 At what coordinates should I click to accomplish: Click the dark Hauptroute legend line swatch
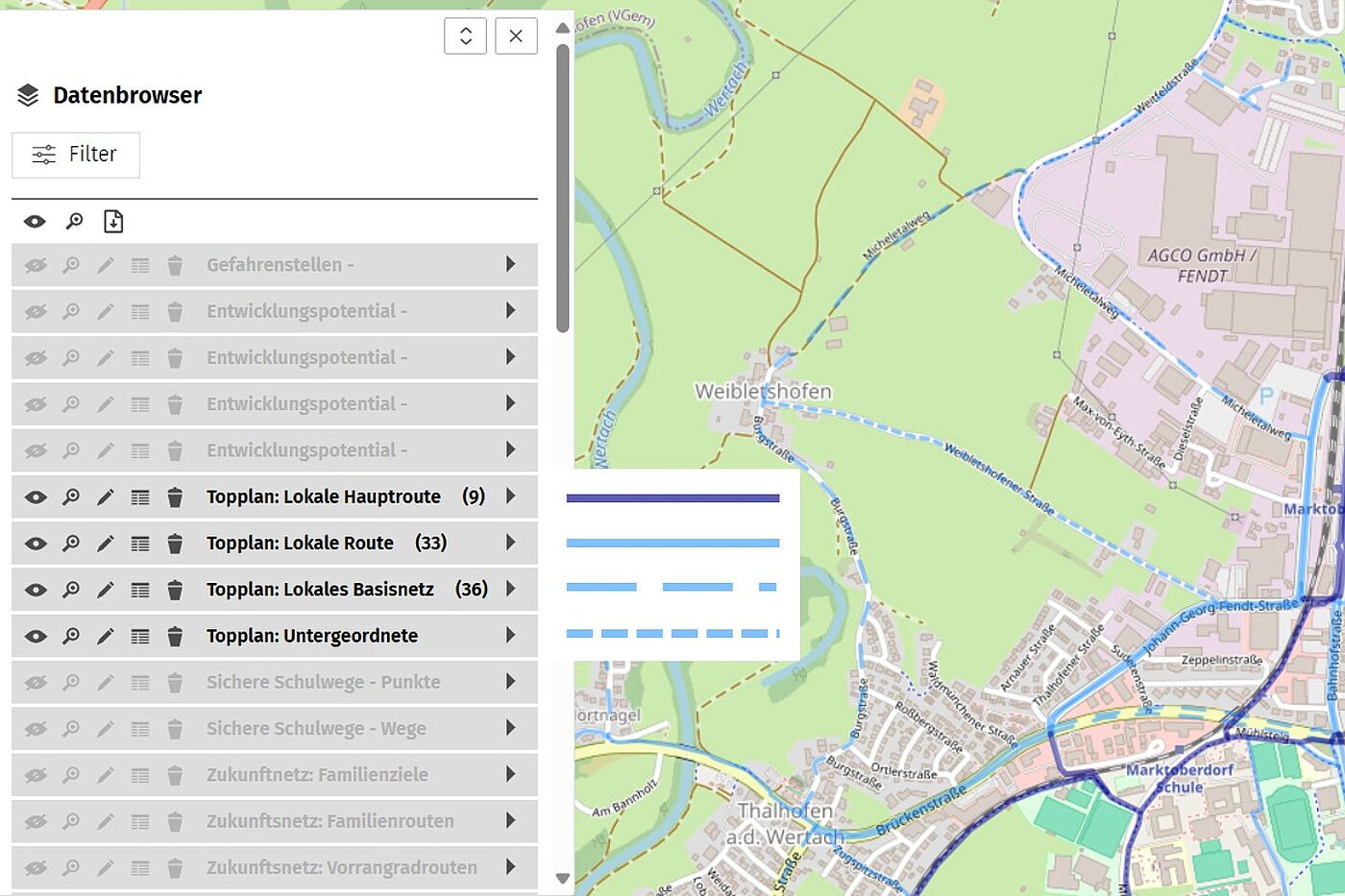coord(672,498)
